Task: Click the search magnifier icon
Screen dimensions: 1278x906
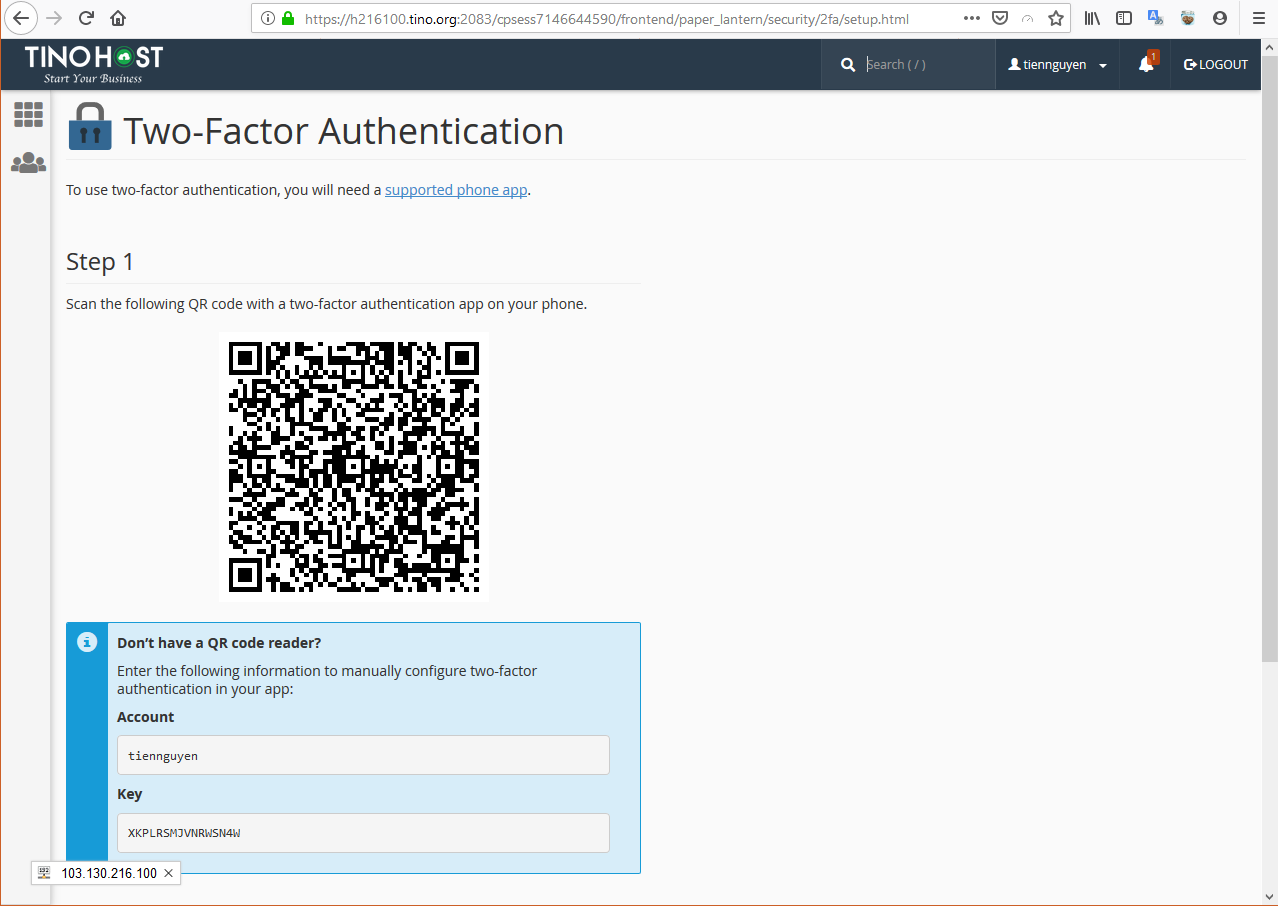Action: click(x=848, y=65)
